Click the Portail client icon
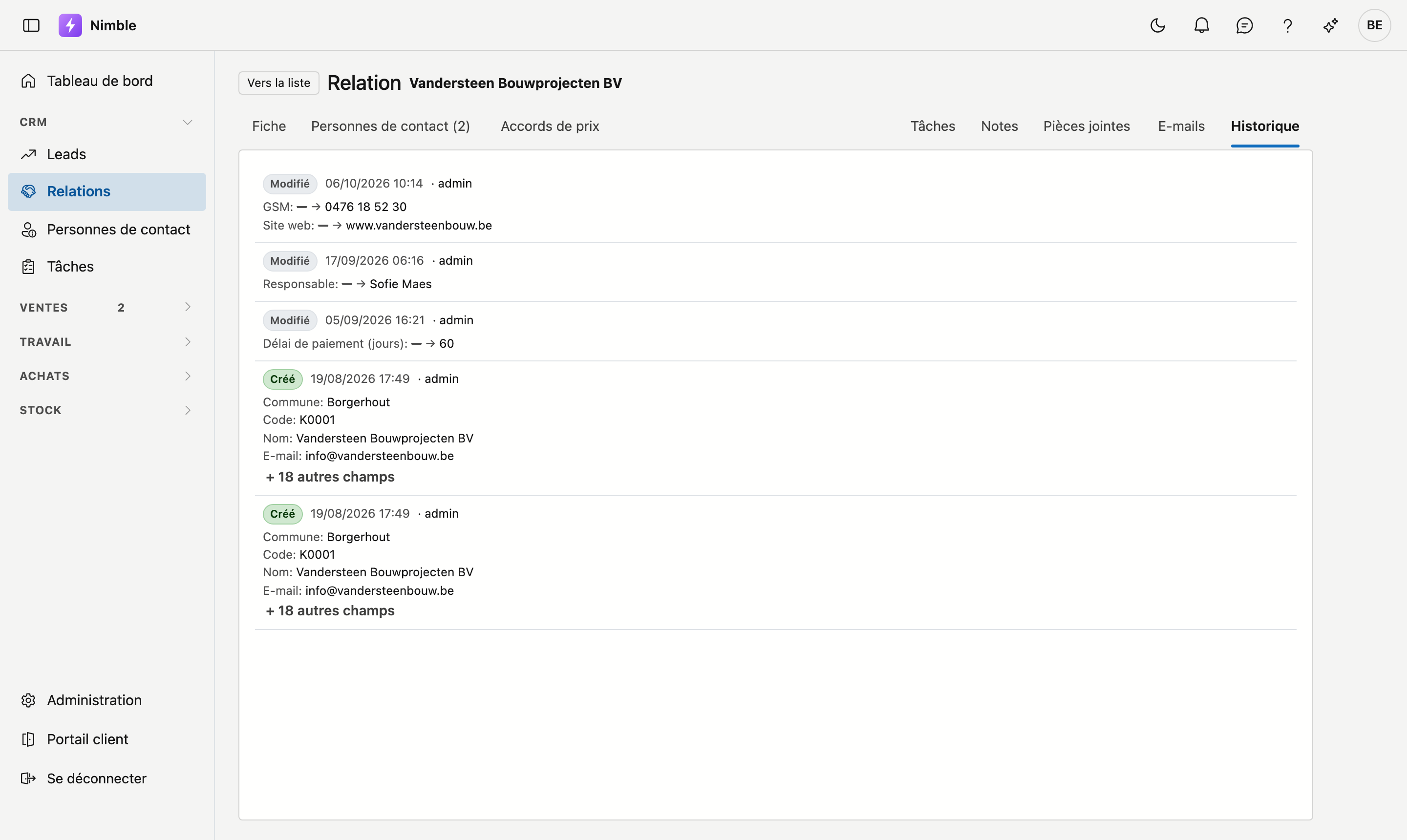 [28, 739]
